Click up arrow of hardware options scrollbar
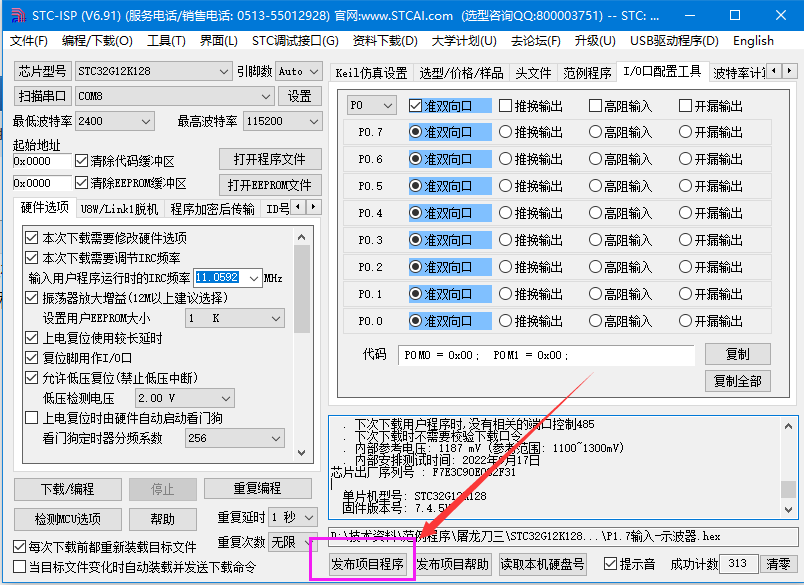Screen dimensions: 804x585 click(302, 237)
